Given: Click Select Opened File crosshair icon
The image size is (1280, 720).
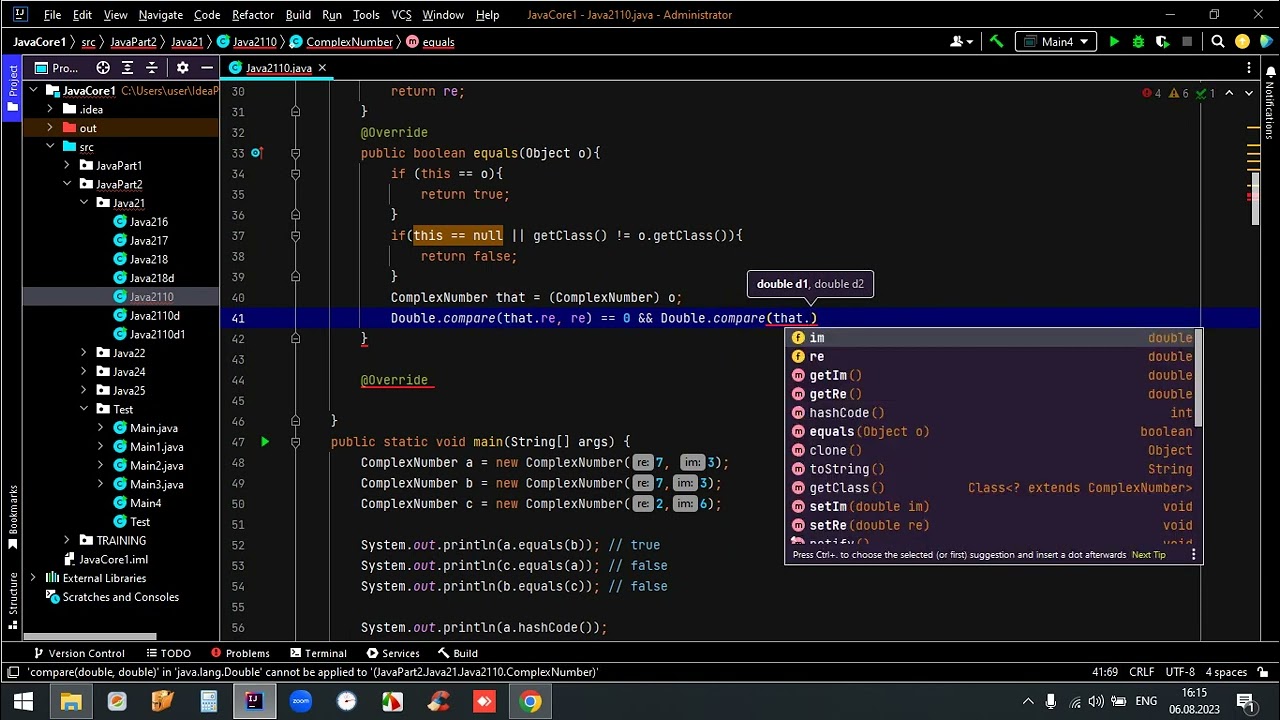Looking at the screenshot, I should (103, 68).
